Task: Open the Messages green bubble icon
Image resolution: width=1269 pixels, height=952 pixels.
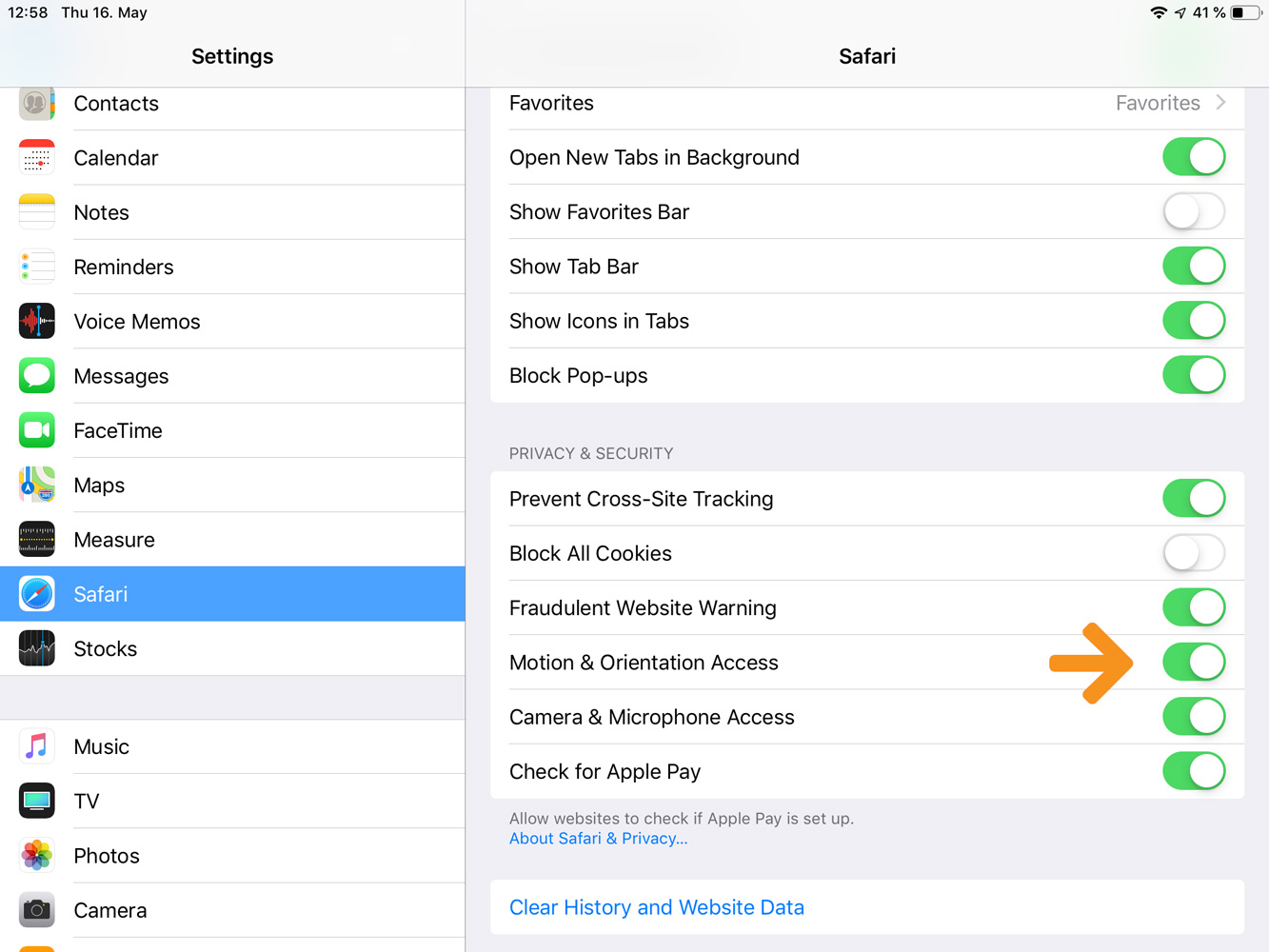Action: point(36,376)
